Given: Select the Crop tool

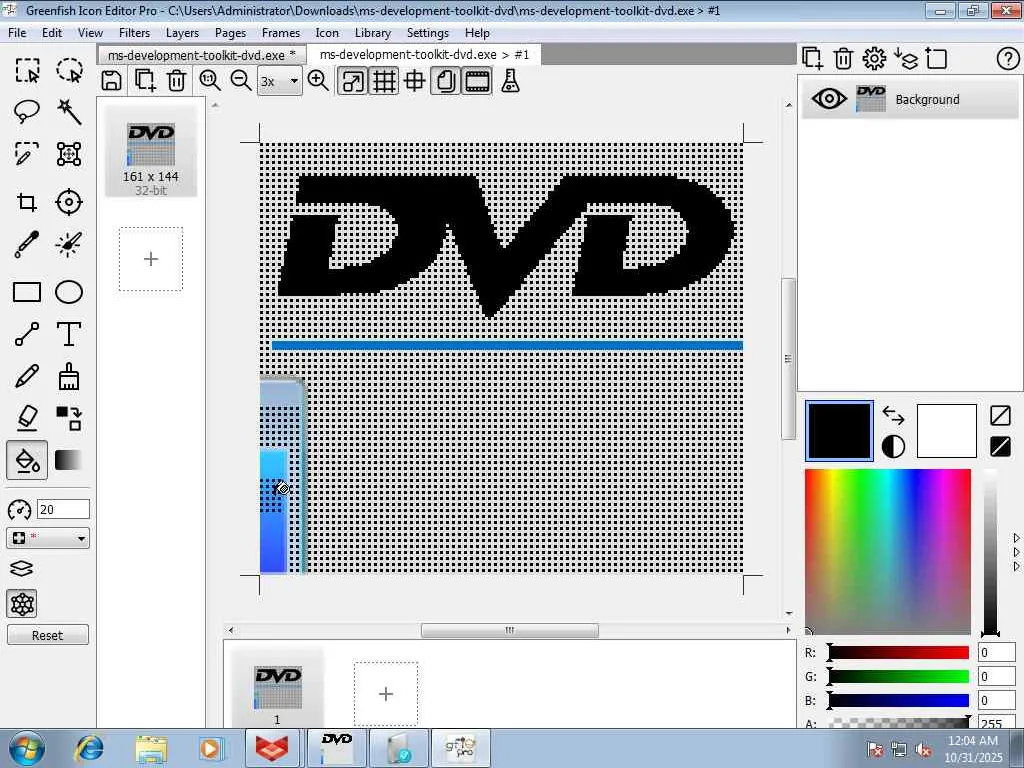Looking at the screenshot, I should coord(27,202).
